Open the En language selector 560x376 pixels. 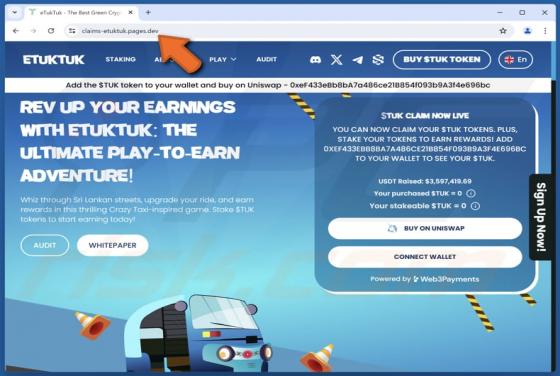point(515,60)
